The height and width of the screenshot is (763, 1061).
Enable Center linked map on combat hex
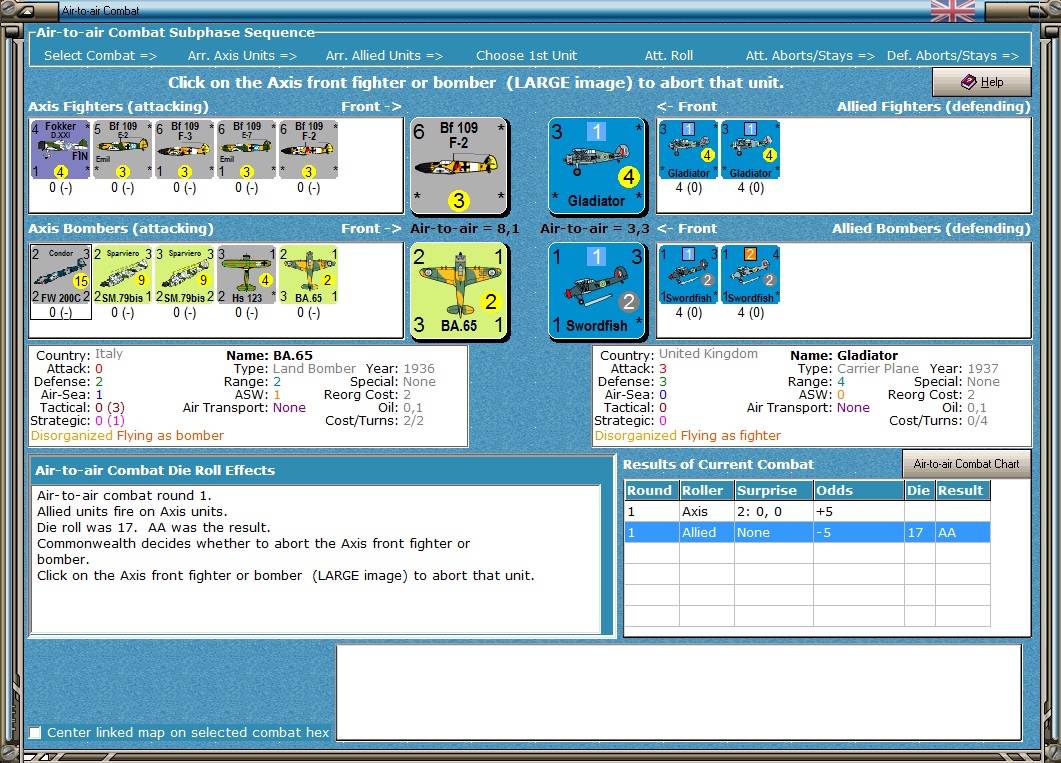coord(35,733)
